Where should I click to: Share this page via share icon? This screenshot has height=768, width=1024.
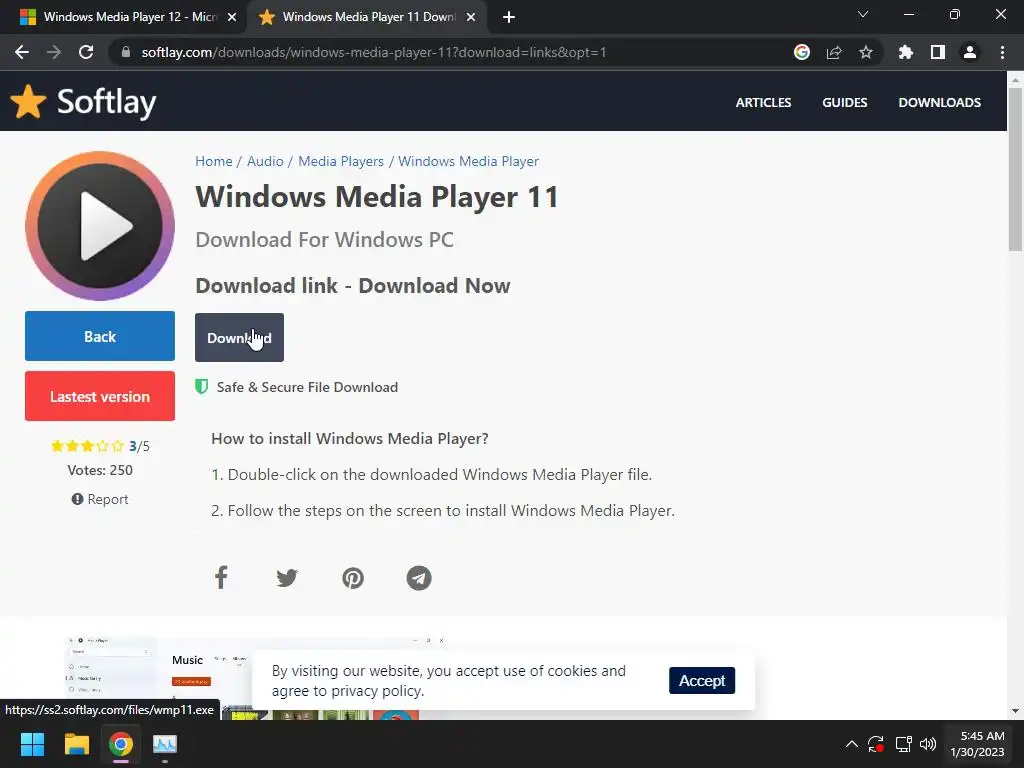834,52
